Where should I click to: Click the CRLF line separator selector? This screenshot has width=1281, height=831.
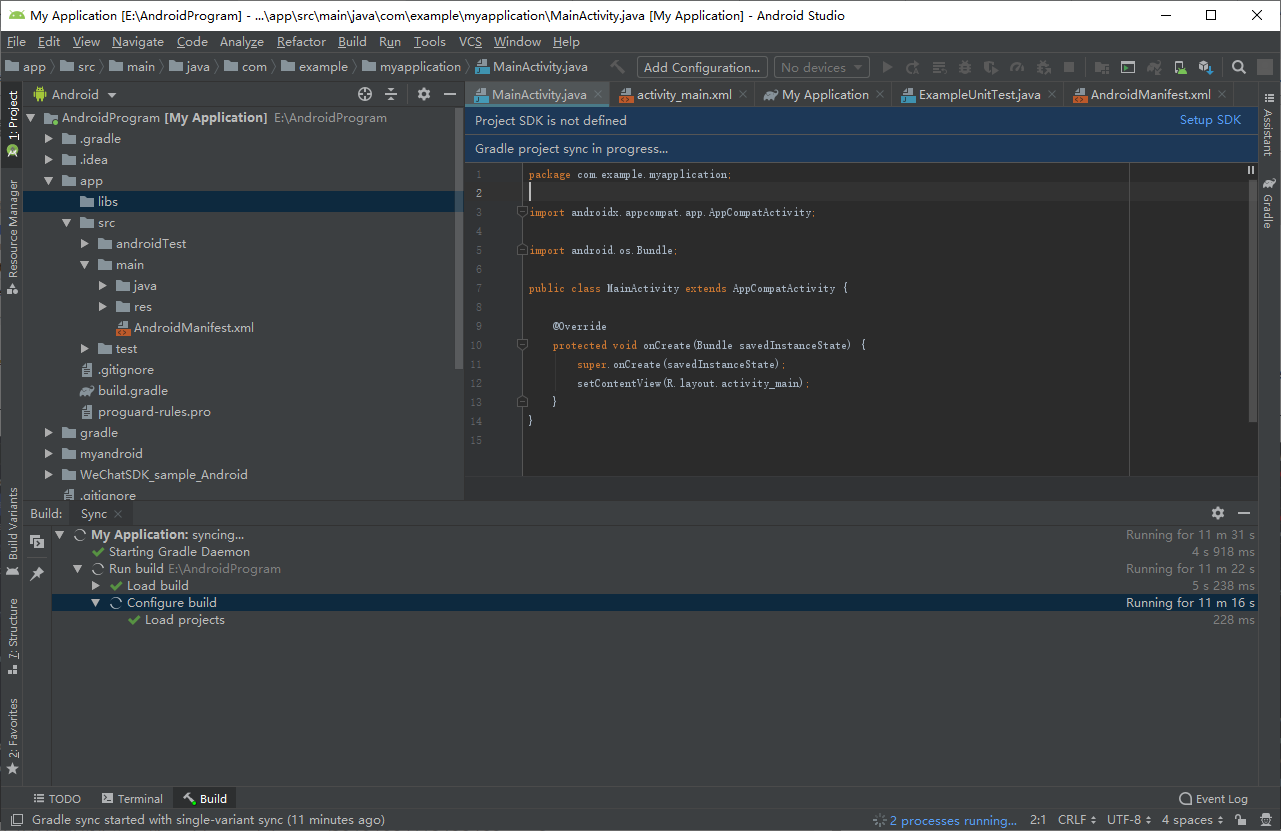tap(1077, 820)
